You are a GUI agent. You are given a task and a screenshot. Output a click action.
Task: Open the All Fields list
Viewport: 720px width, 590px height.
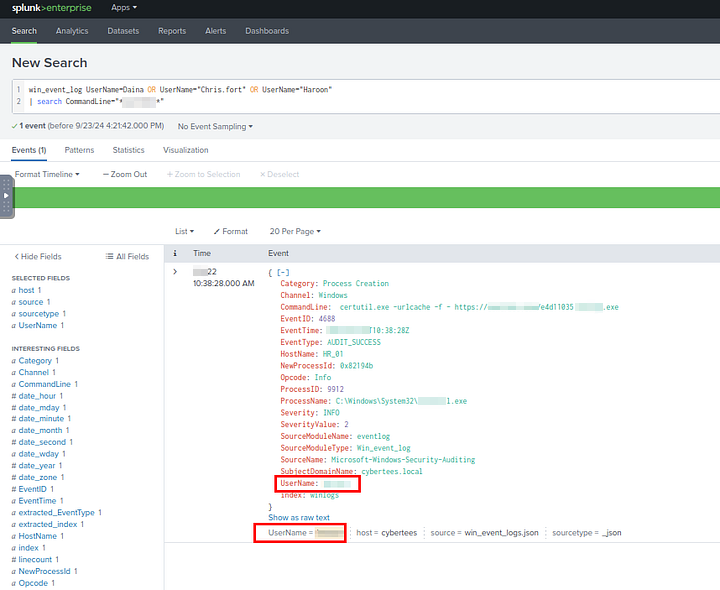pyautogui.click(x=127, y=257)
